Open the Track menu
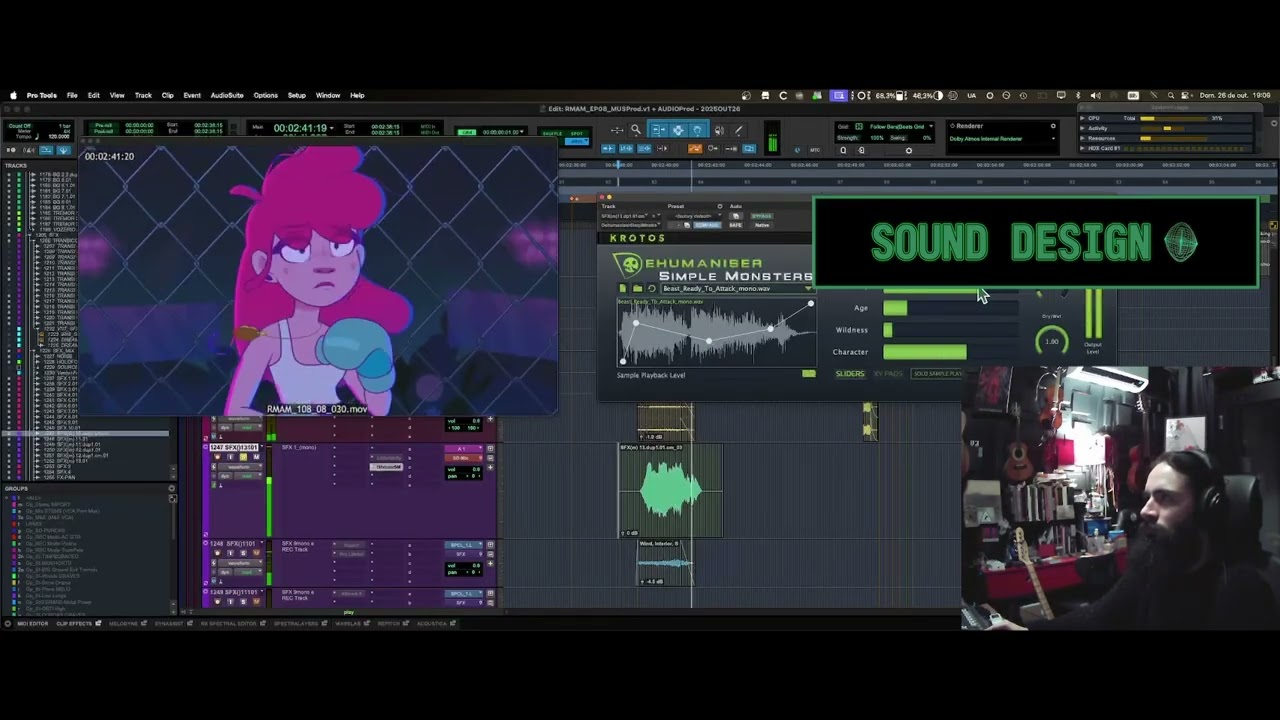 (x=143, y=95)
